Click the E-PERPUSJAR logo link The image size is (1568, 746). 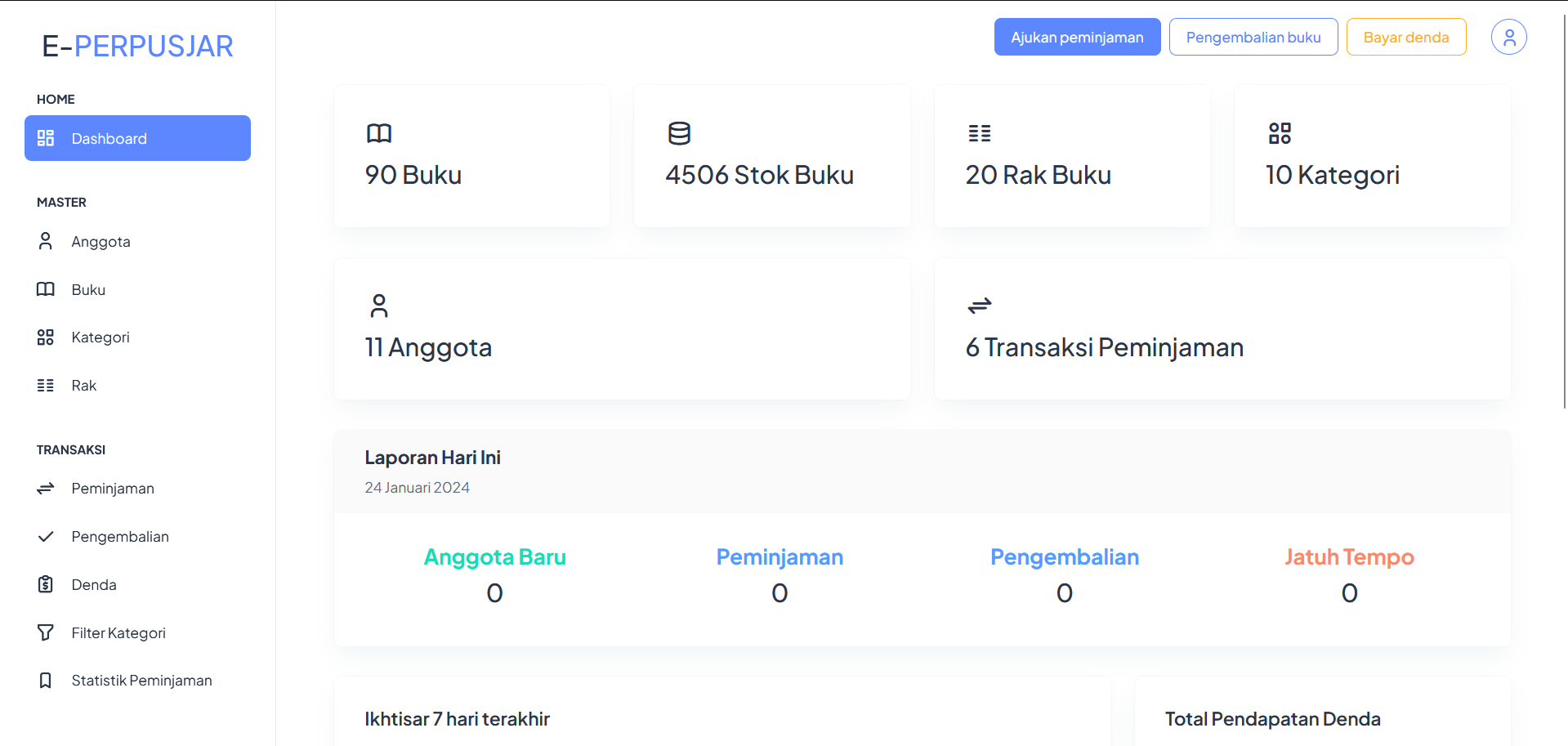point(137,47)
